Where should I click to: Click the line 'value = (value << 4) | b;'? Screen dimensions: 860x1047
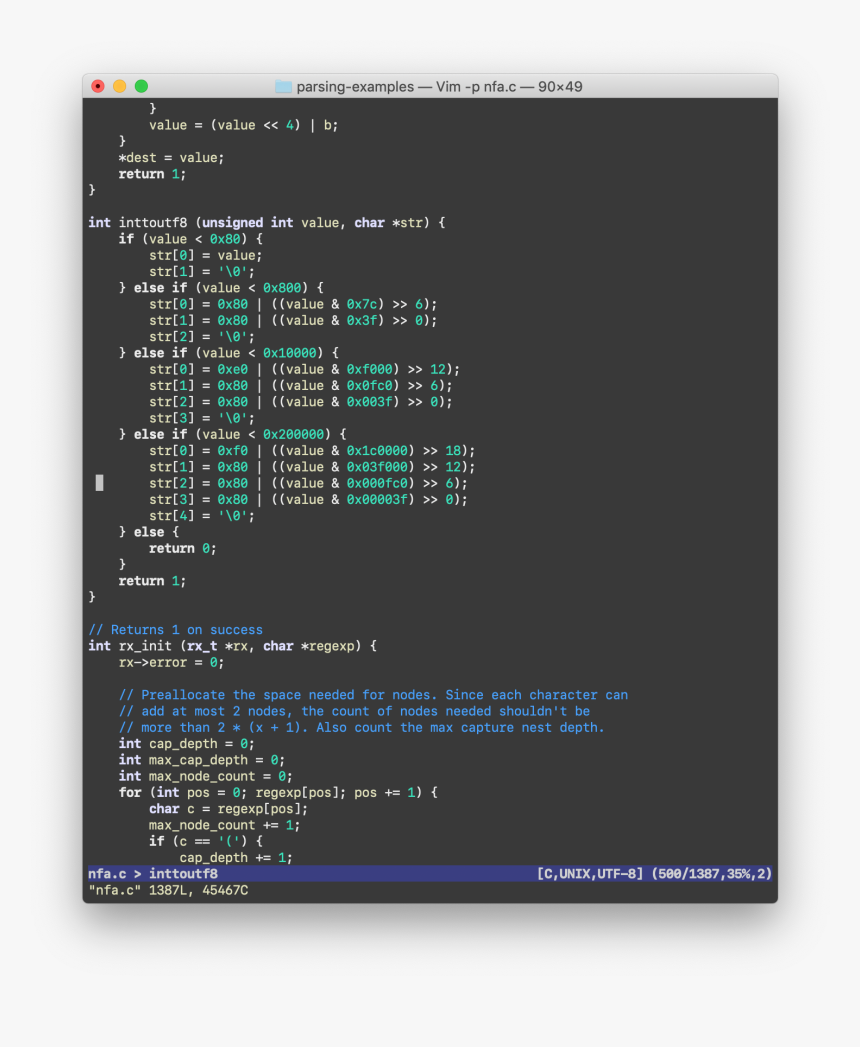(244, 125)
